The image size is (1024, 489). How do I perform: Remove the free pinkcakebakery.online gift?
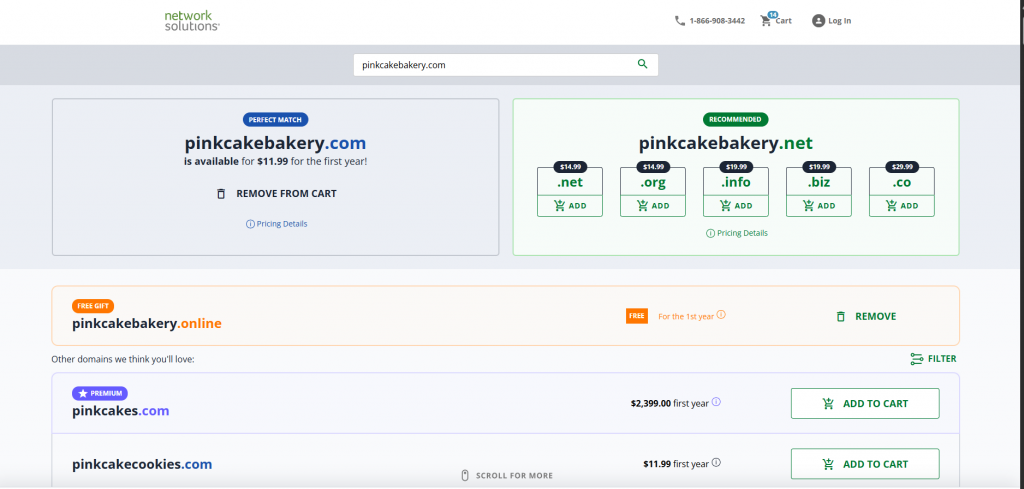click(x=866, y=317)
